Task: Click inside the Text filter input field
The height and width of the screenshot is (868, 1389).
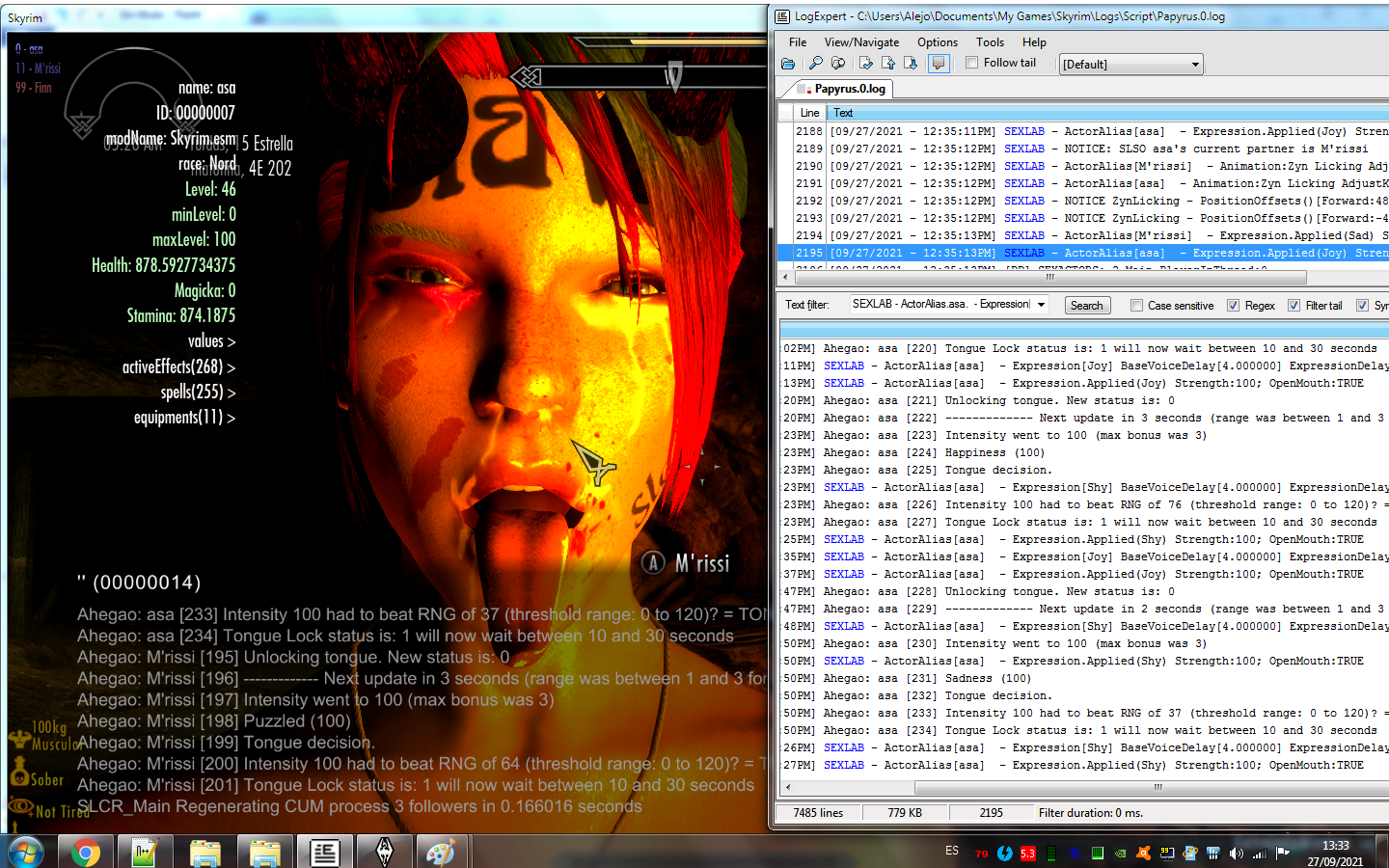Action: 941,304
